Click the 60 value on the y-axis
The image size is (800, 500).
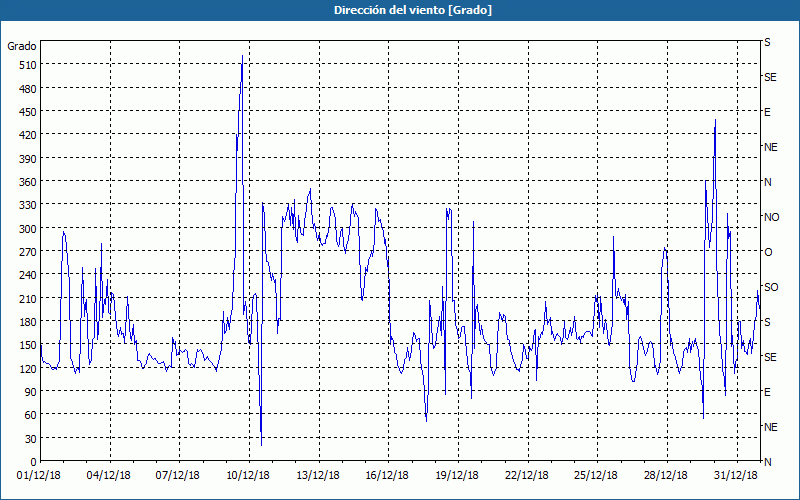[x=30, y=415]
